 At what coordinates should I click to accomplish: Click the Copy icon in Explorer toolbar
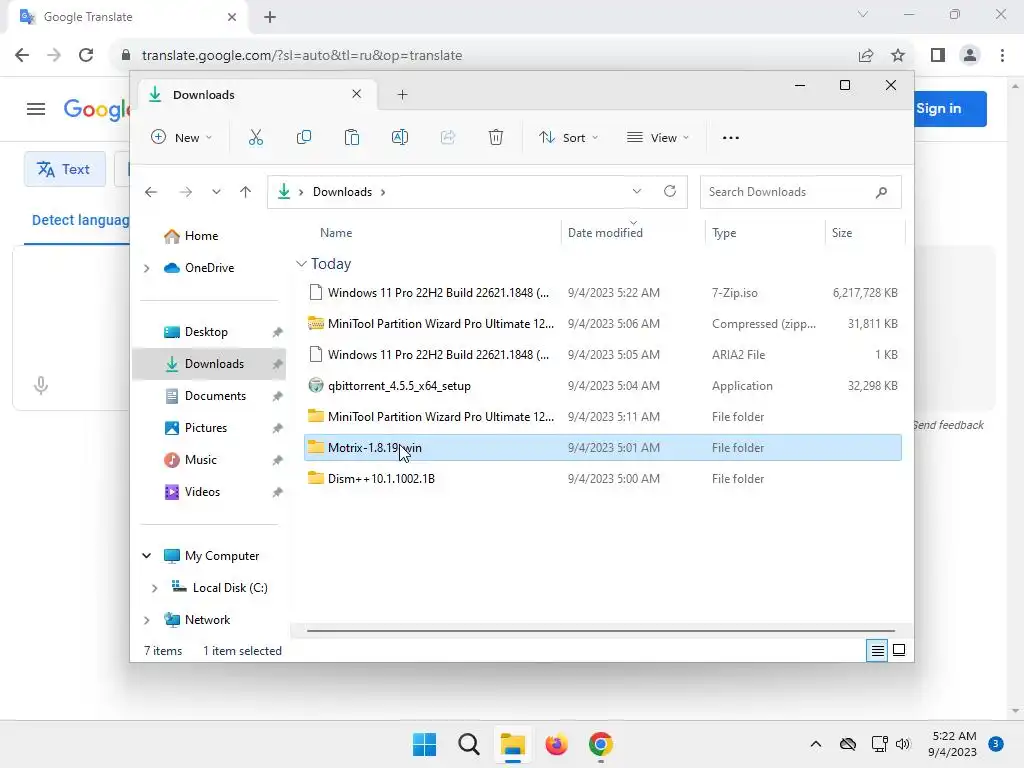[304, 138]
